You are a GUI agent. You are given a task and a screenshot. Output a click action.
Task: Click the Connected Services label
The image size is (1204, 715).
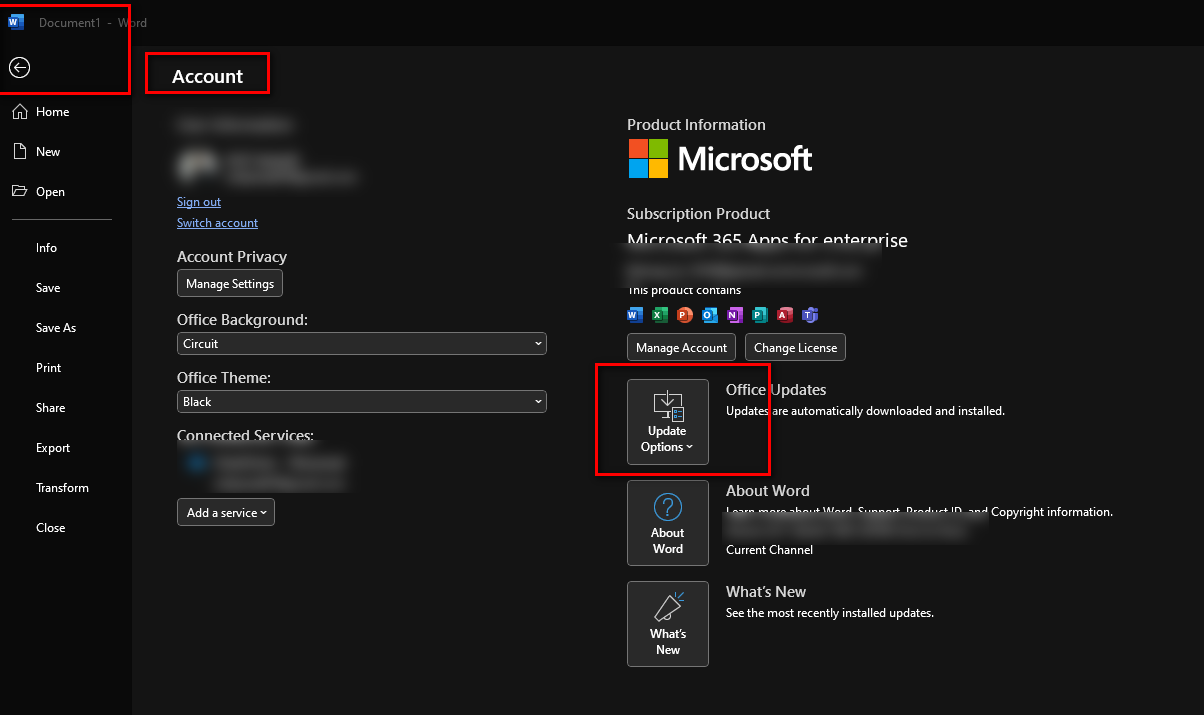(x=245, y=436)
